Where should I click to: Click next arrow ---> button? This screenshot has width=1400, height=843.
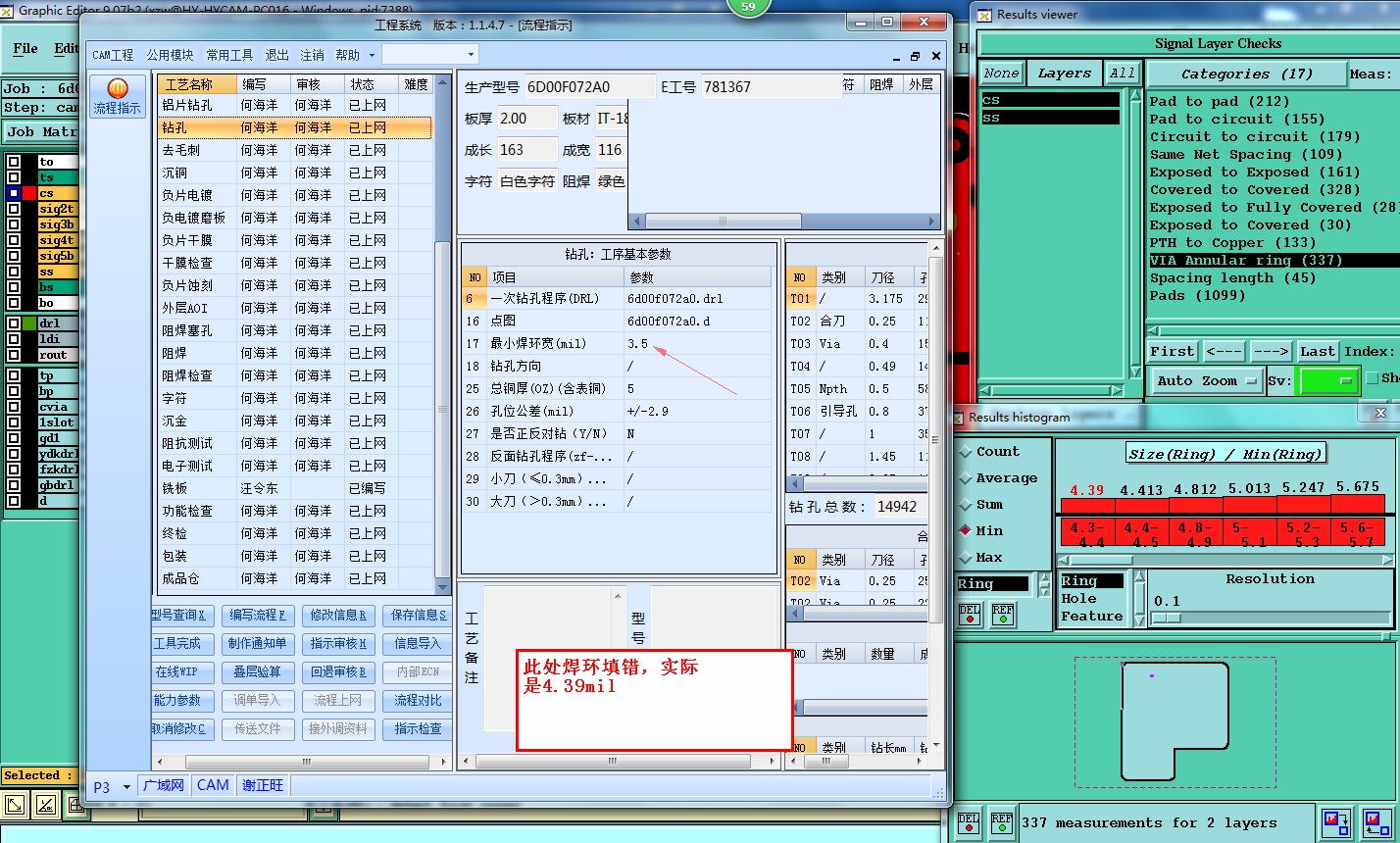pyautogui.click(x=1271, y=351)
